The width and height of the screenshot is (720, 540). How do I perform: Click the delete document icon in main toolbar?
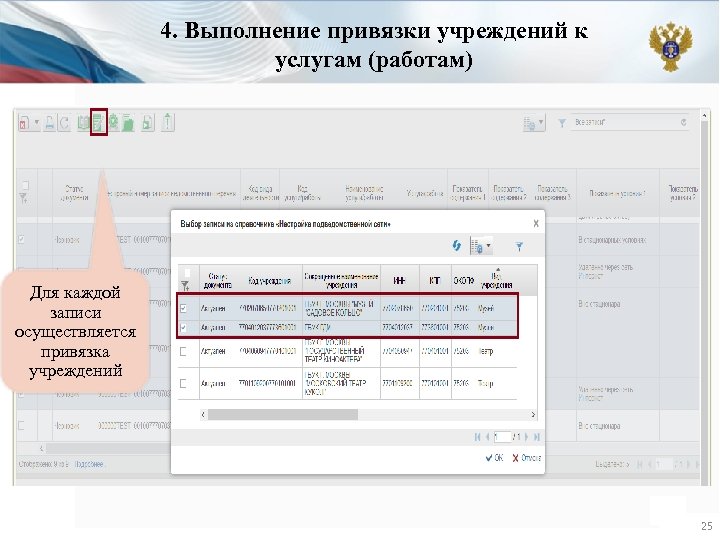(24, 123)
